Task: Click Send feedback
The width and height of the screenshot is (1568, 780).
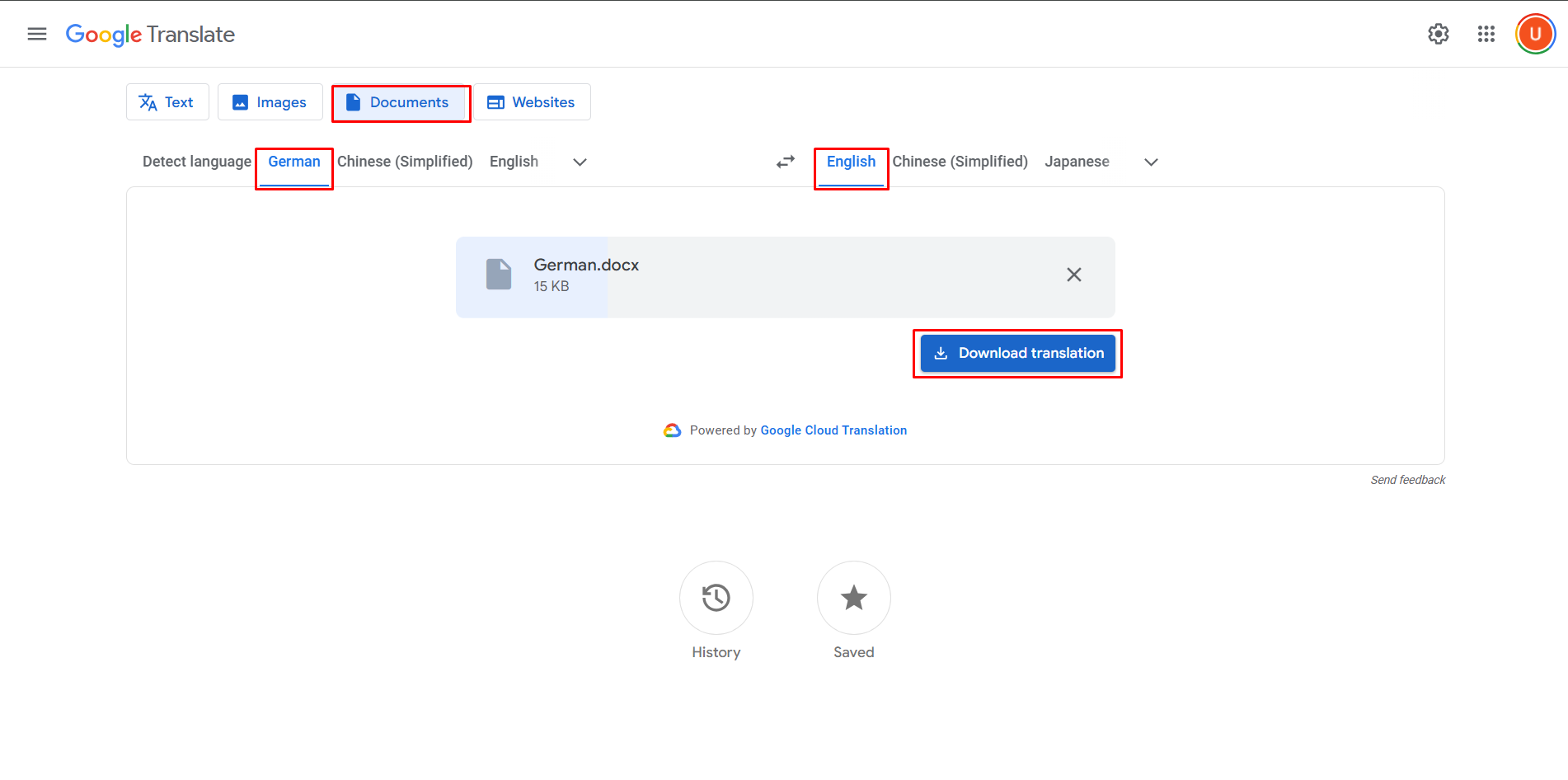Action: (1407, 479)
